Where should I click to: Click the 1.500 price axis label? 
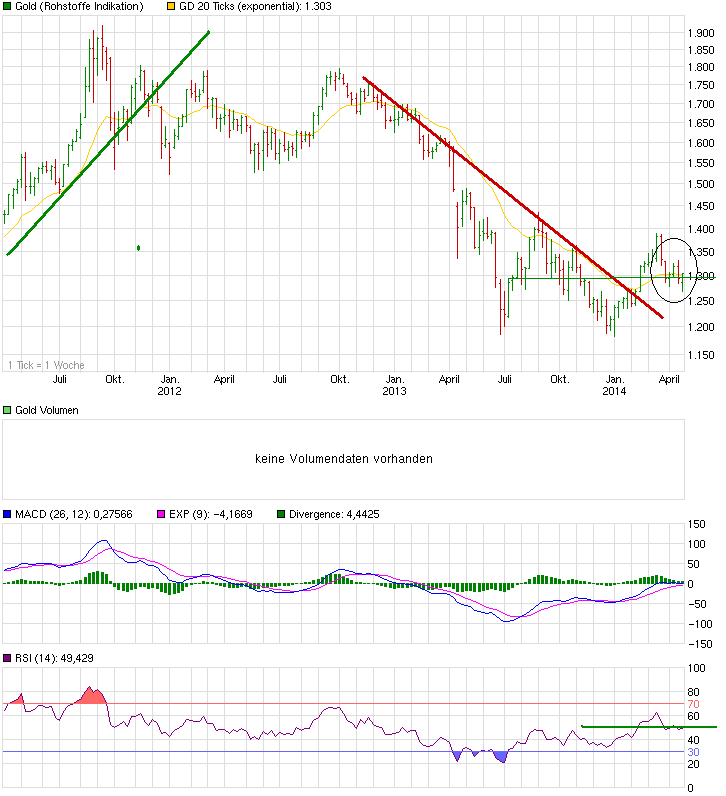click(x=701, y=184)
